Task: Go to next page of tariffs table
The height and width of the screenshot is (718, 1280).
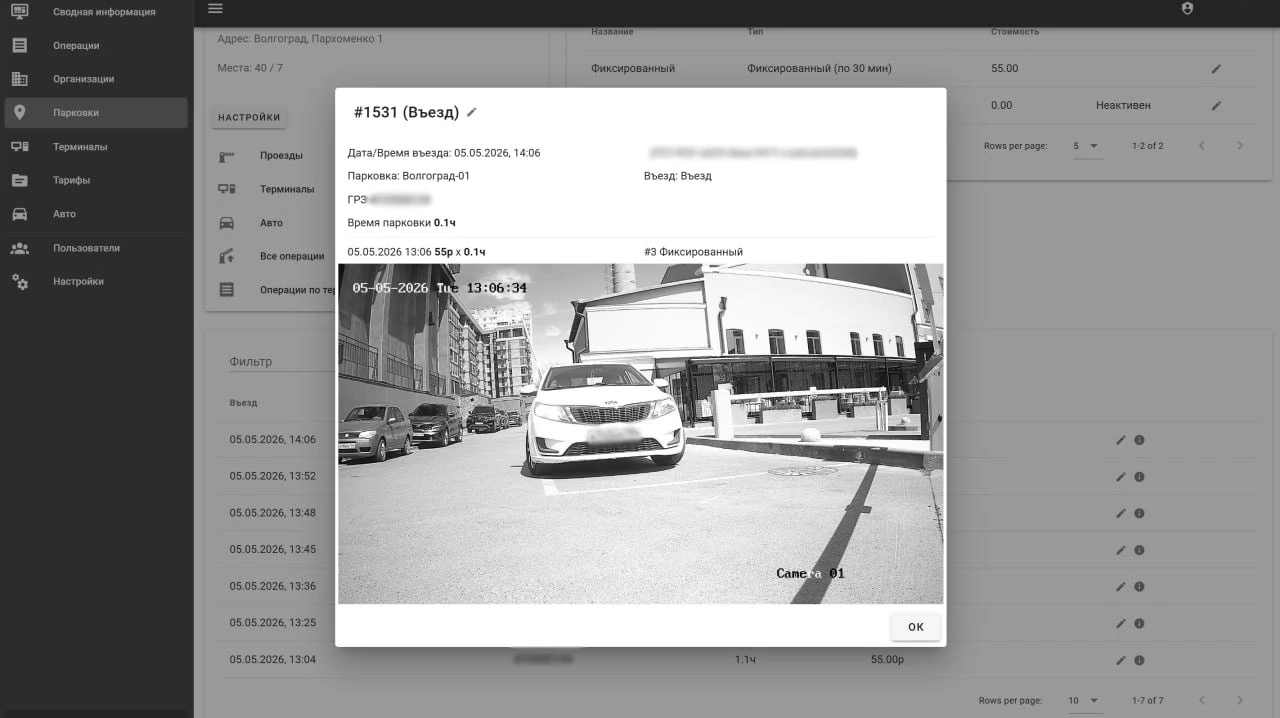Action: click(x=1240, y=146)
